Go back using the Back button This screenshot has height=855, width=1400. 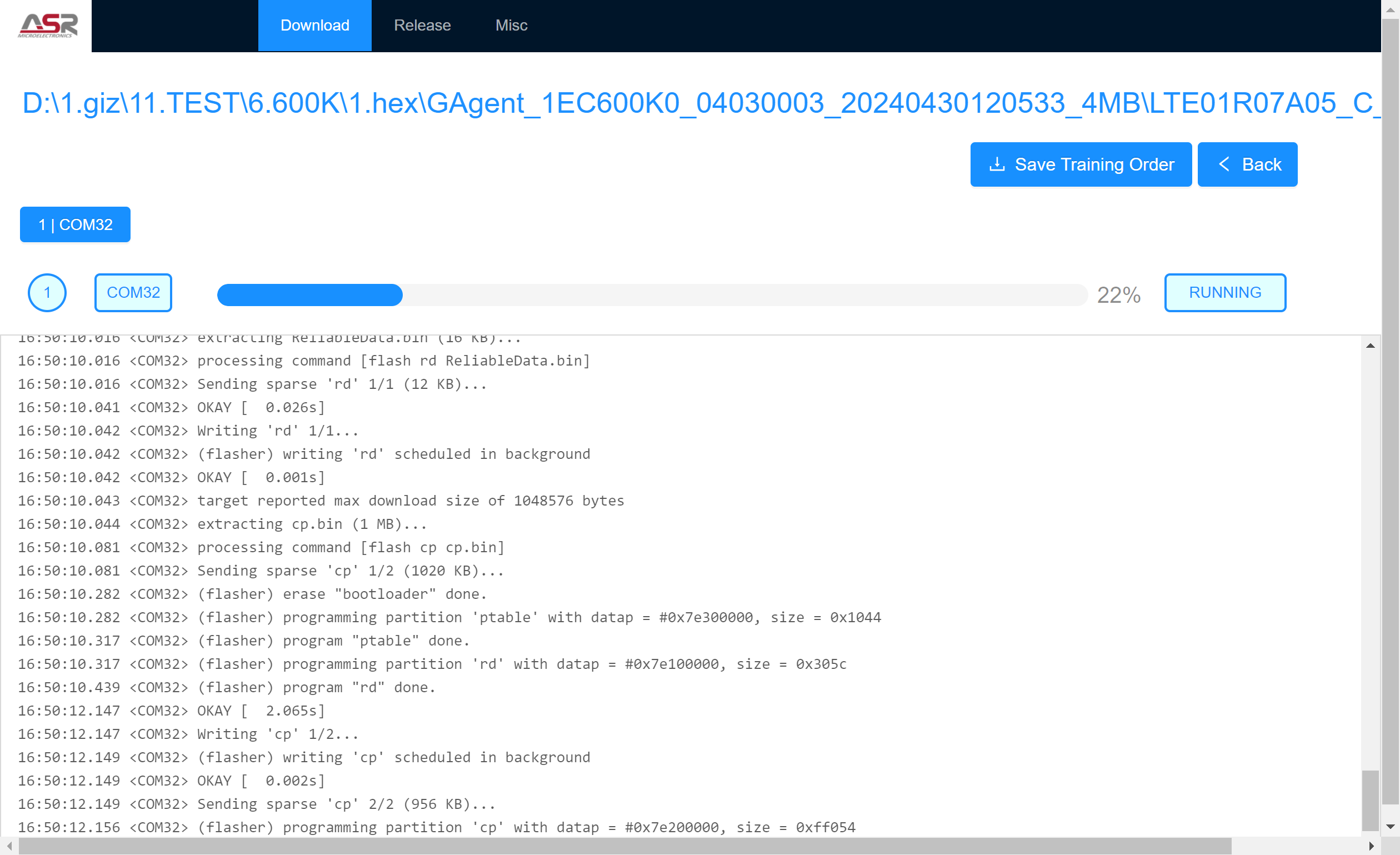click(x=1247, y=164)
